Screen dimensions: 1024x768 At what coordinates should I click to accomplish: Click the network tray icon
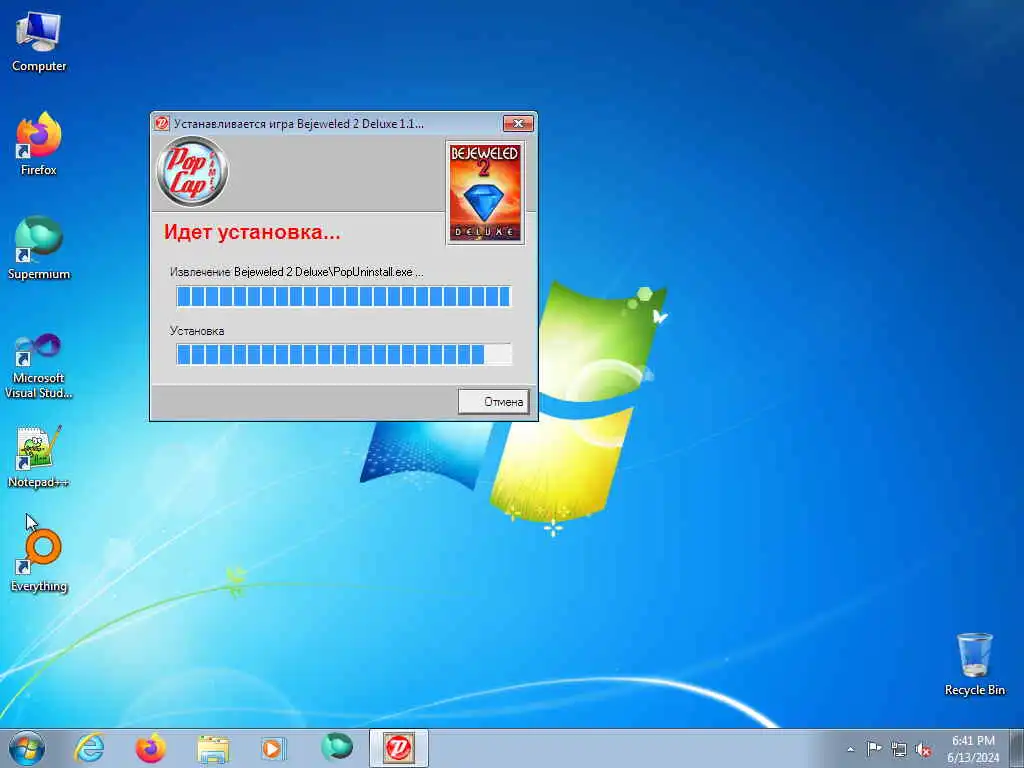(x=899, y=750)
